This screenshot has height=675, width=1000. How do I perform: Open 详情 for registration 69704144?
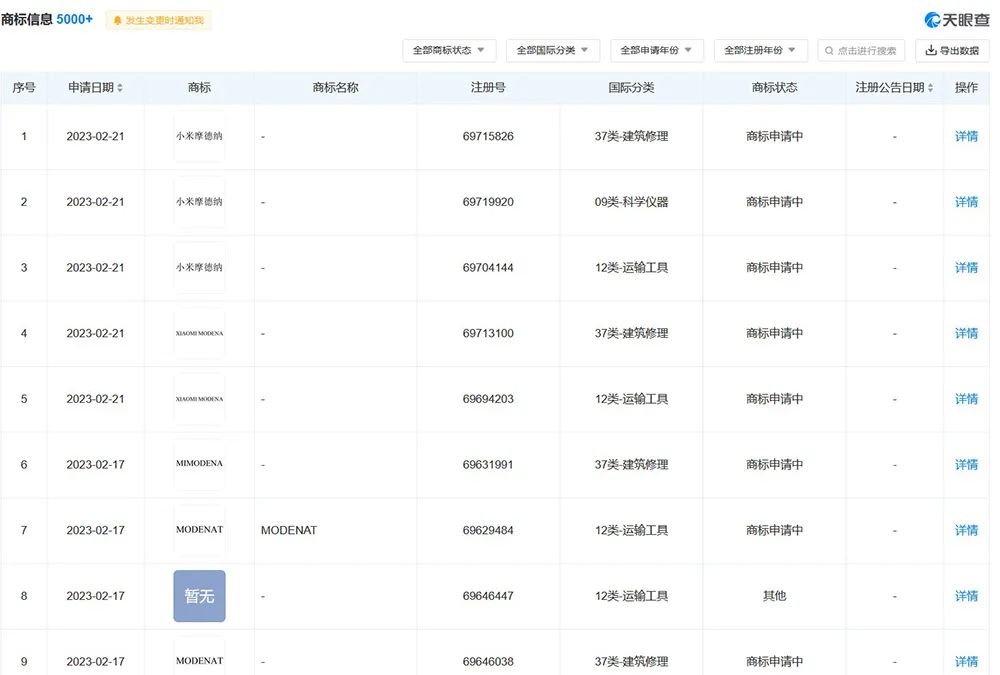966,267
